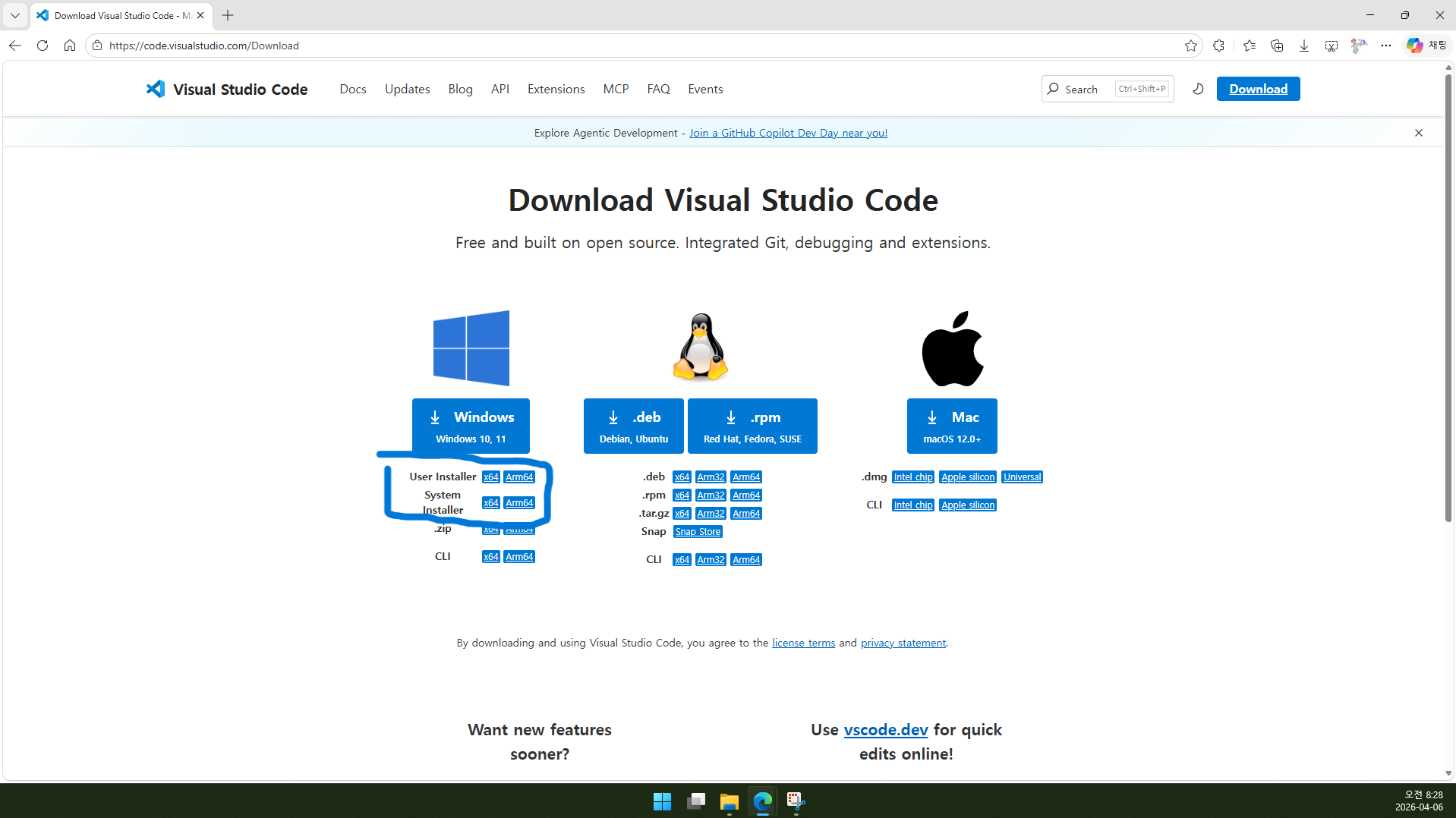The image size is (1456, 818).
Task: Select Mac CLI Intel chip link
Action: pos(913,505)
